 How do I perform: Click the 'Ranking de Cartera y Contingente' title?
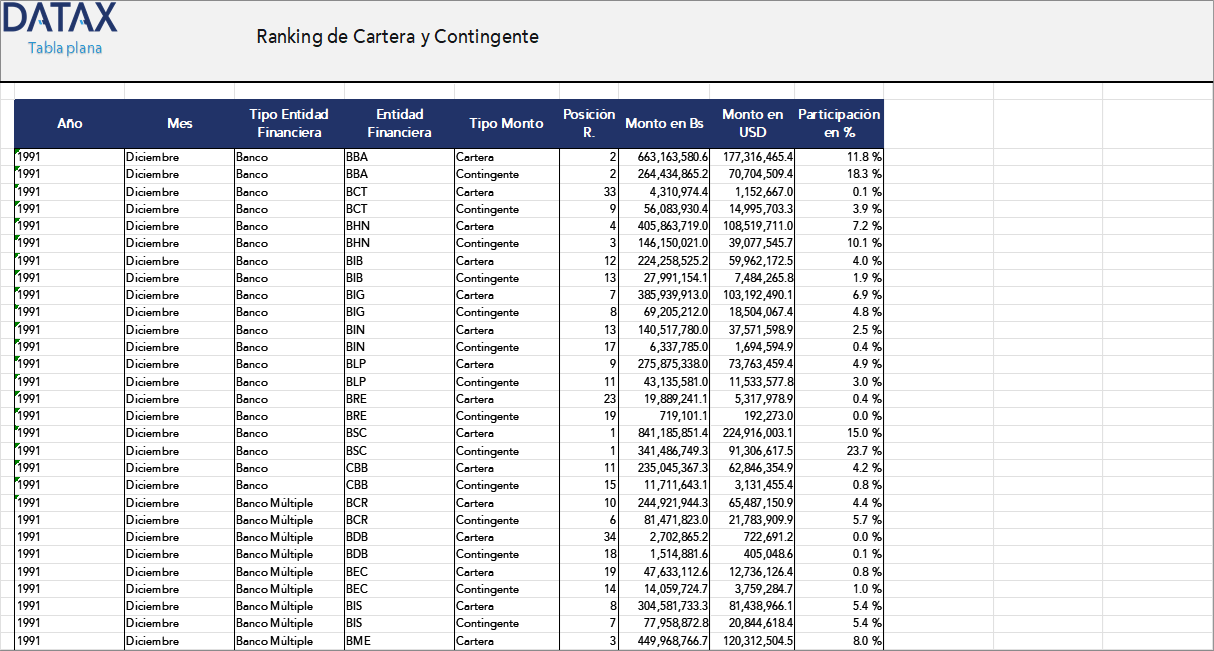(x=398, y=37)
